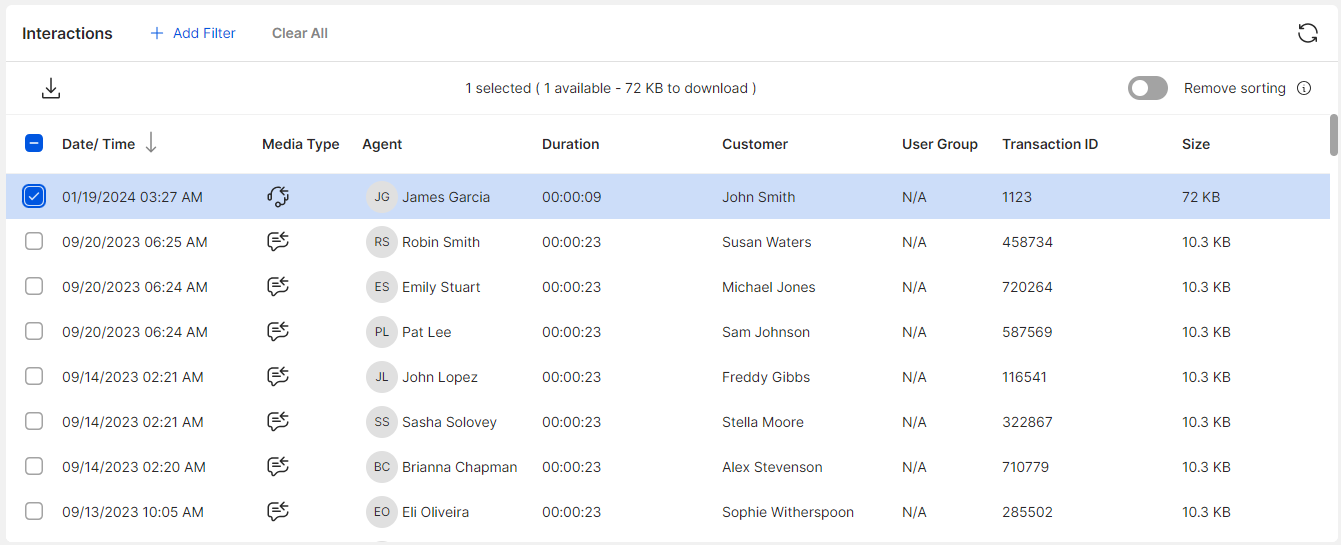Click customer name Alex Stevenson
This screenshot has height=545, width=1341.
772,467
